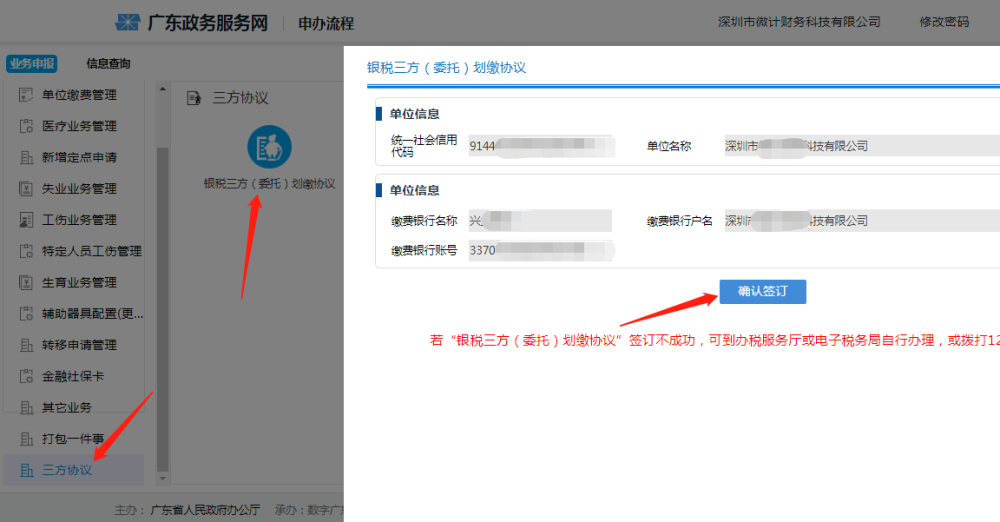Click sidebar scrollbar up arrow
Viewport: 1000px width, 522px height.
[163, 89]
